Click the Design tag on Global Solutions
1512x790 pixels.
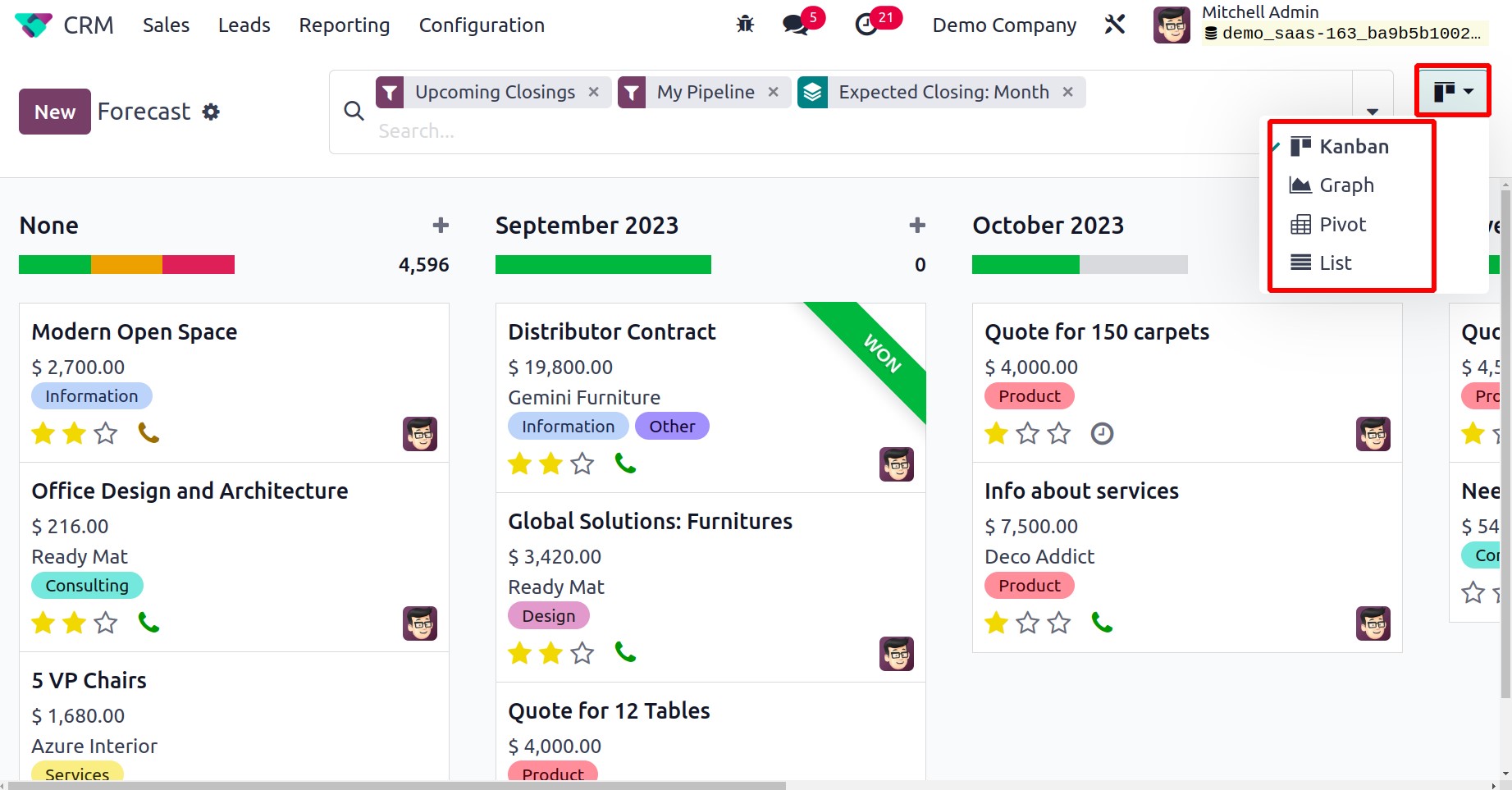(549, 616)
